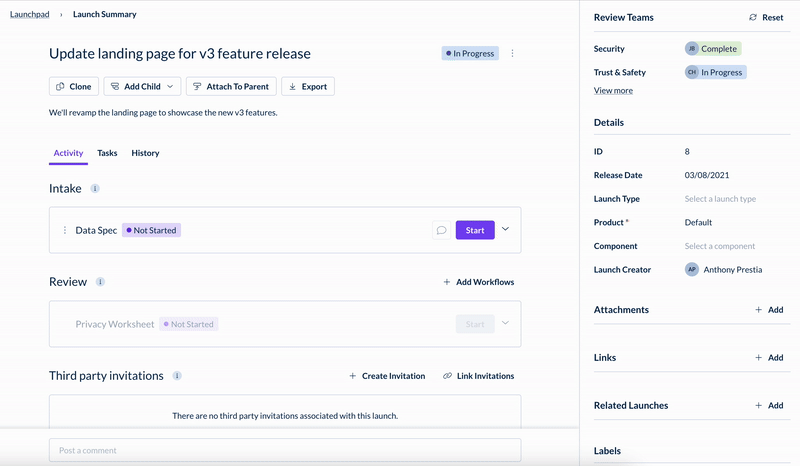Open the three-dot menu beside In Progress status
The height and width of the screenshot is (466, 800).
point(513,54)
